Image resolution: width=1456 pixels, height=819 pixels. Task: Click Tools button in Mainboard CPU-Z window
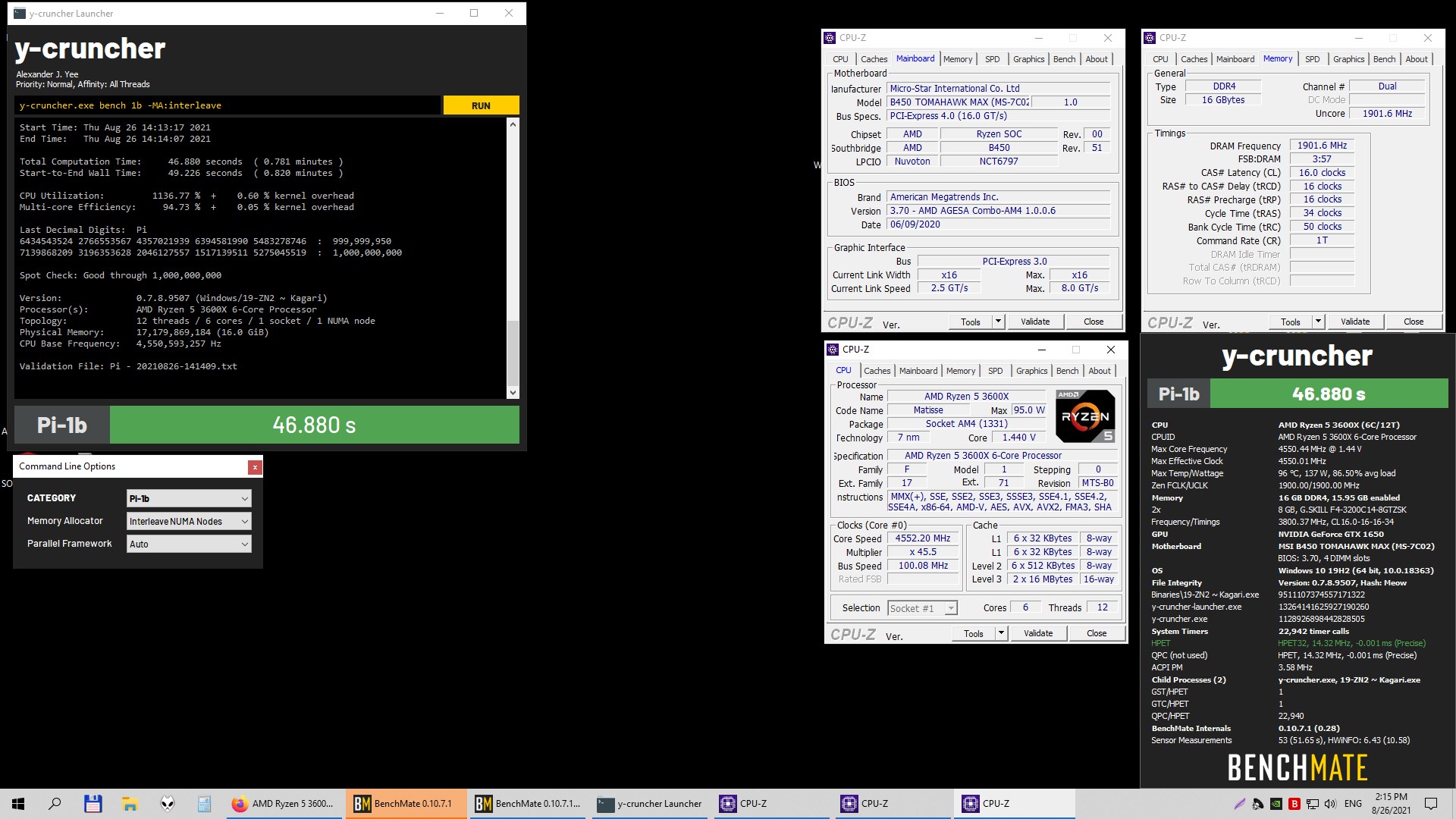971,322
